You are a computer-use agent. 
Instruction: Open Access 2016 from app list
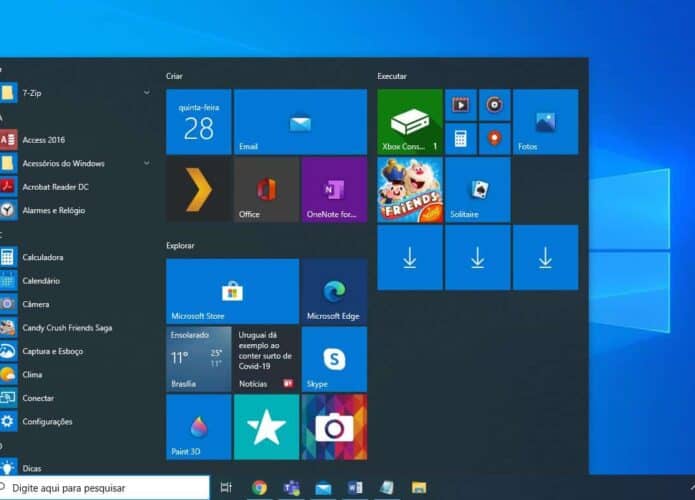pos(75,140)
